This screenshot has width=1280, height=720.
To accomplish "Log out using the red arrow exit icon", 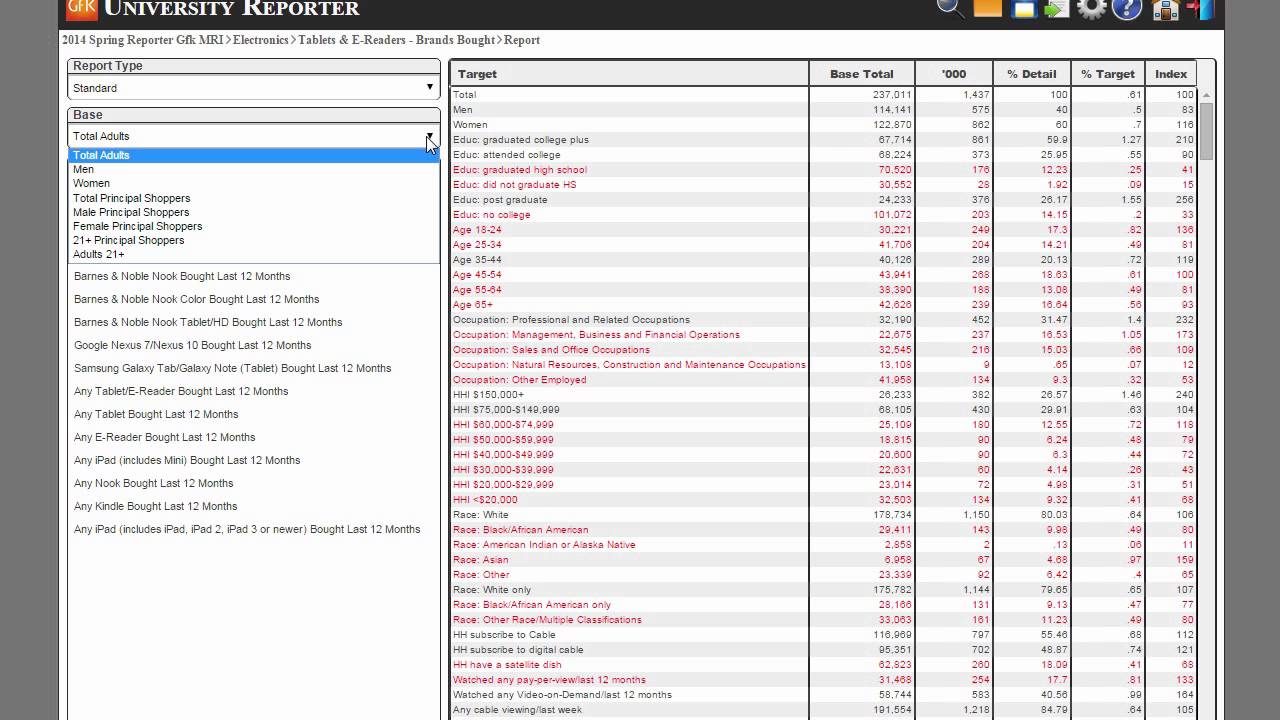I will click(1199, 8).
